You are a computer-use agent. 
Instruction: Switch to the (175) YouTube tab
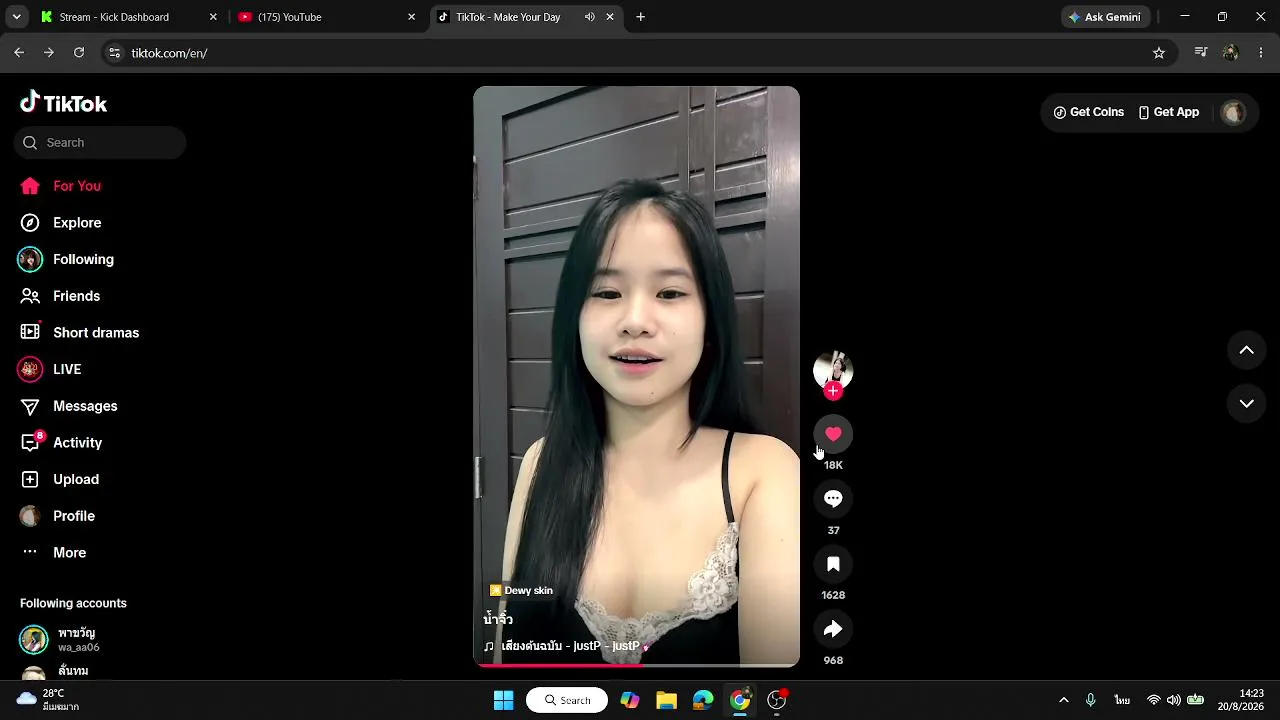click(x=289, y=17)
